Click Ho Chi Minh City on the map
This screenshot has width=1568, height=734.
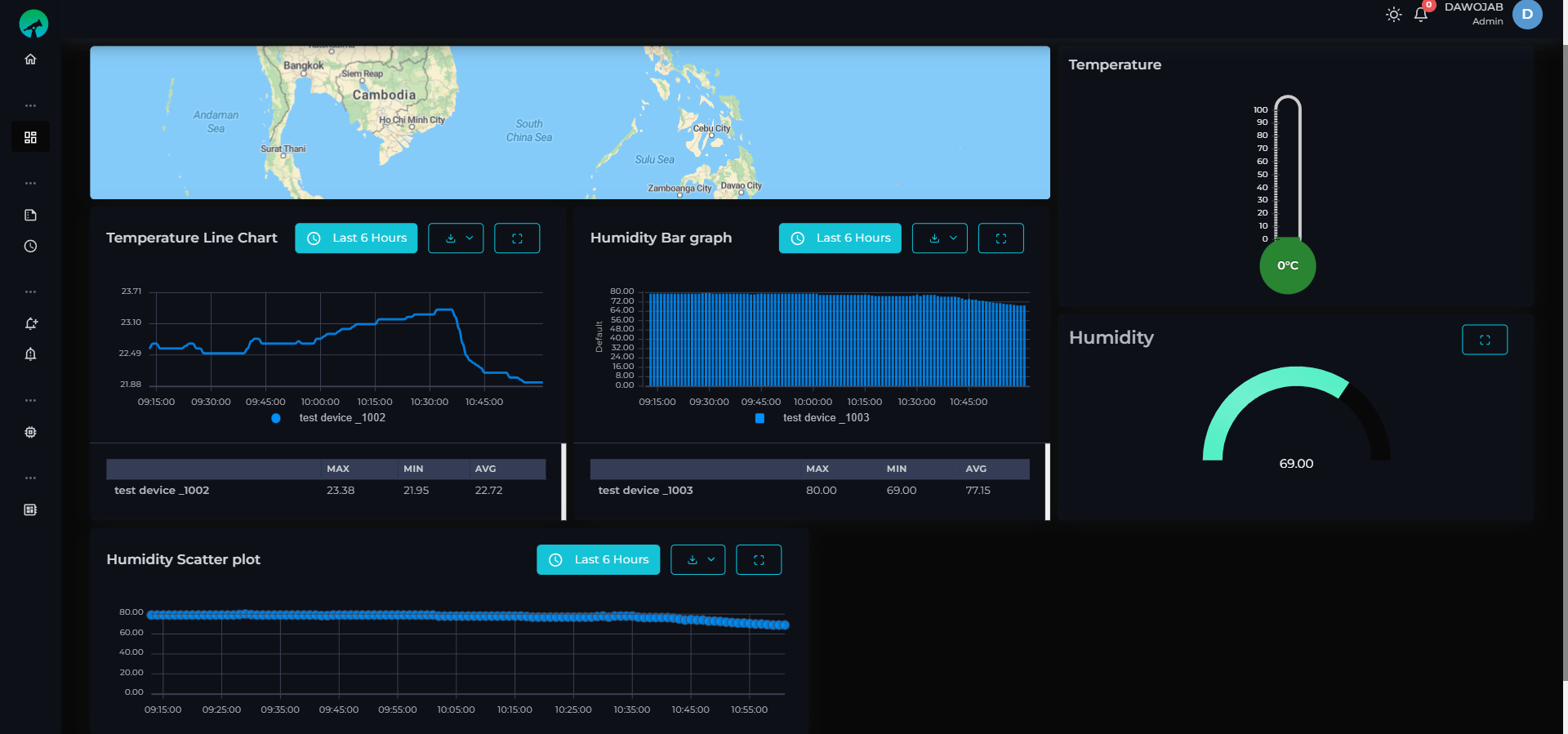[412, 120]
